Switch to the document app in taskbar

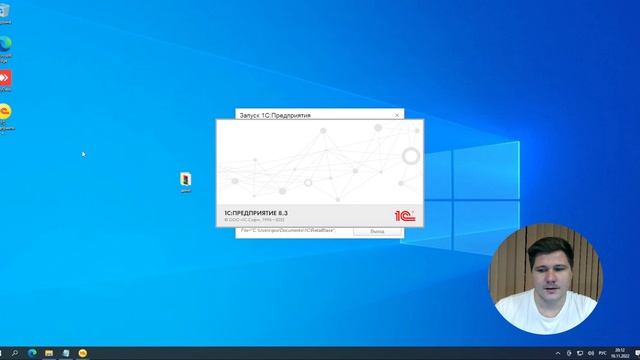pos(66,353)
